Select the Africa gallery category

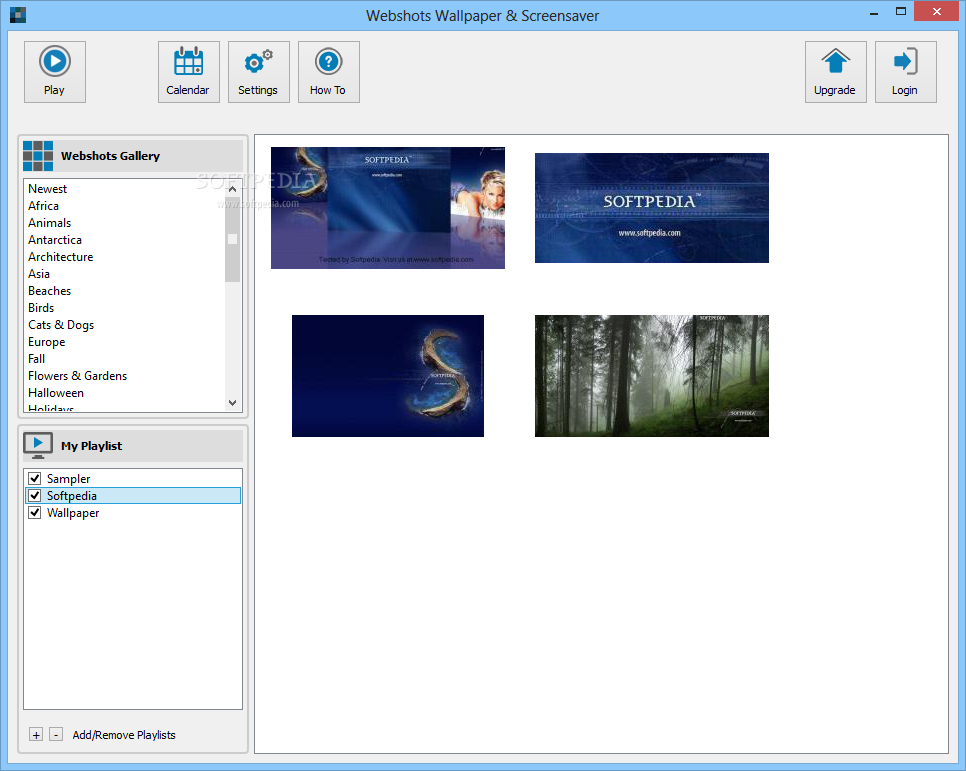point(43,206)
